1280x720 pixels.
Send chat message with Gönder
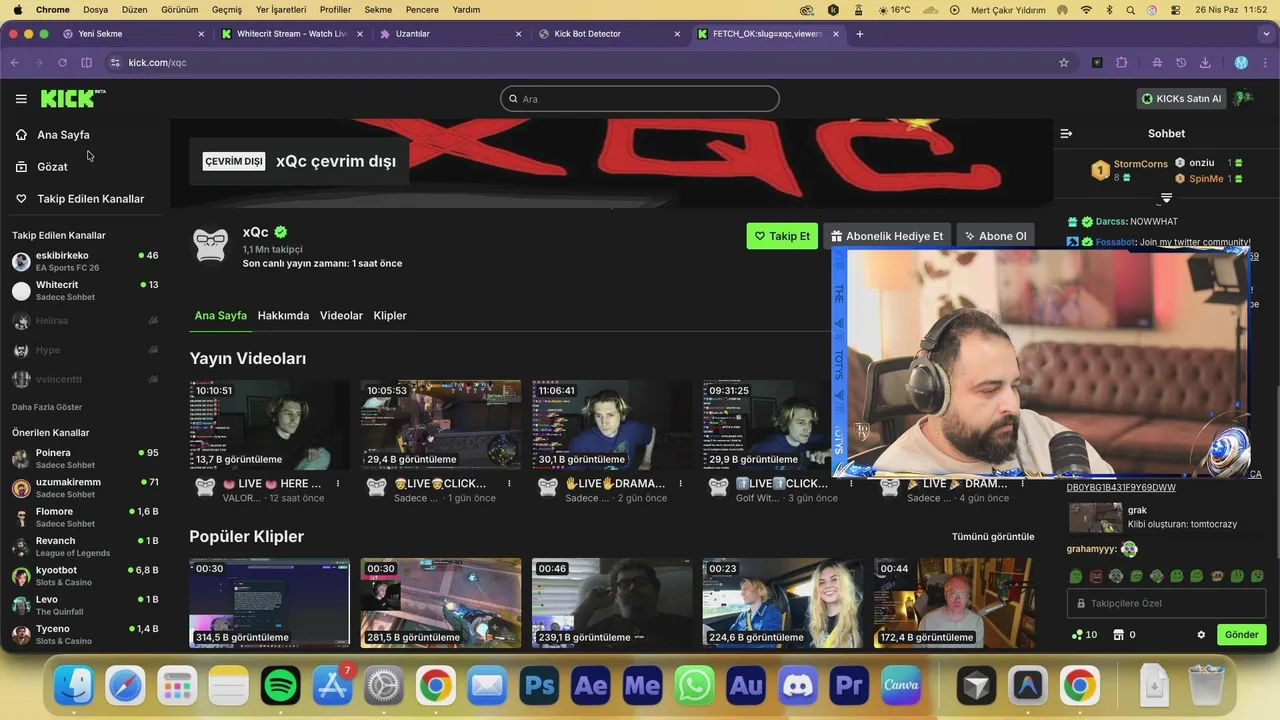(x=1241, y=635)
